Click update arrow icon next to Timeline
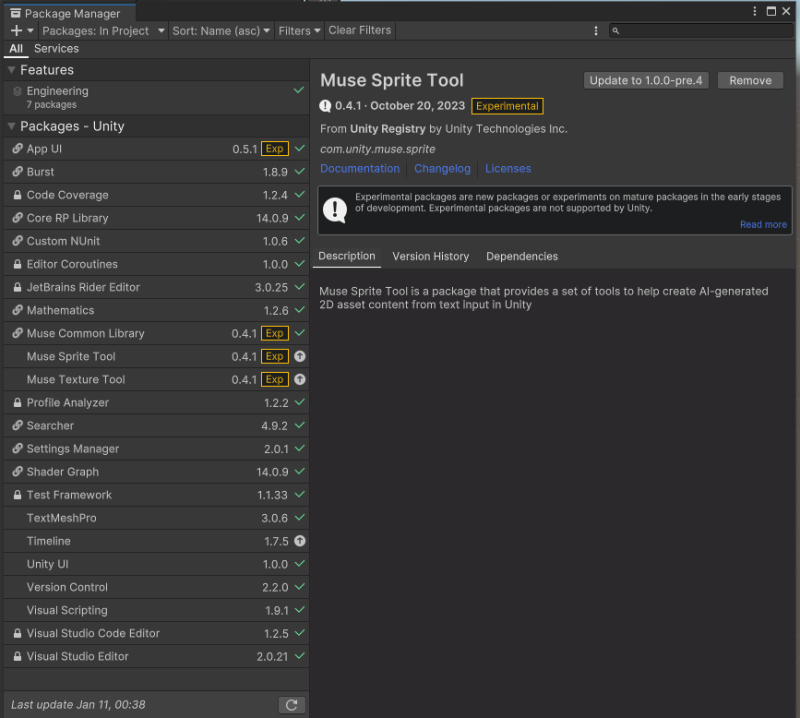The width and height of the screenshot is (800, 718). (x=300, y=541)
